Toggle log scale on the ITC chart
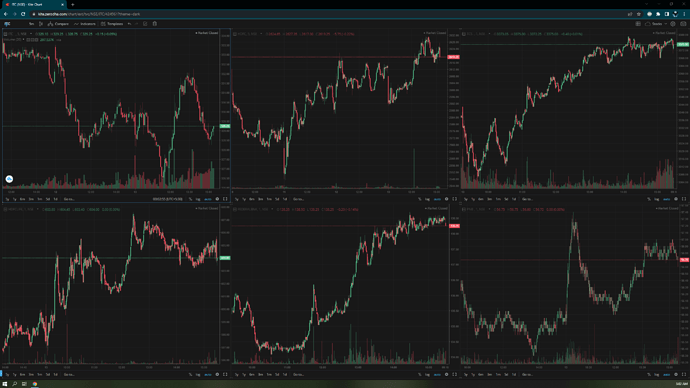 [x=198, y=199]
